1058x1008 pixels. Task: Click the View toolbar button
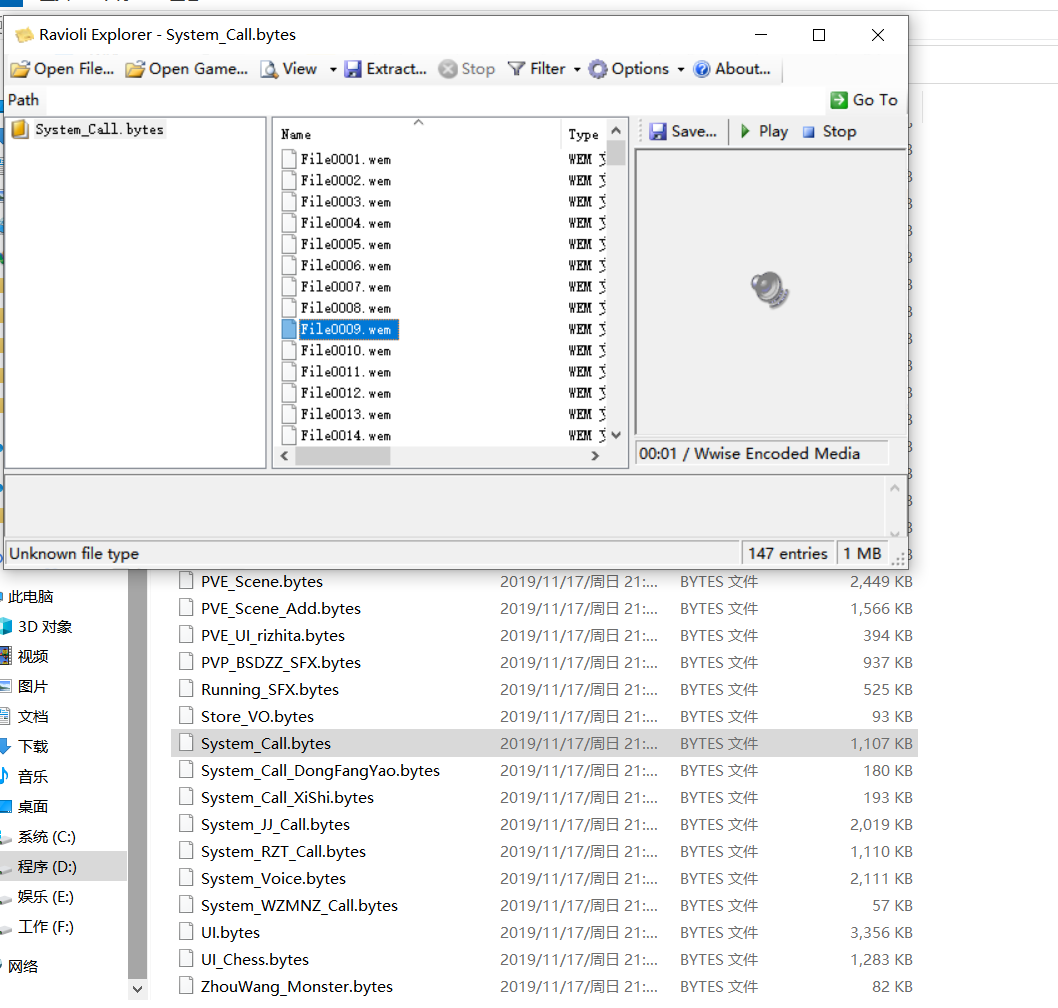[289, 69]
